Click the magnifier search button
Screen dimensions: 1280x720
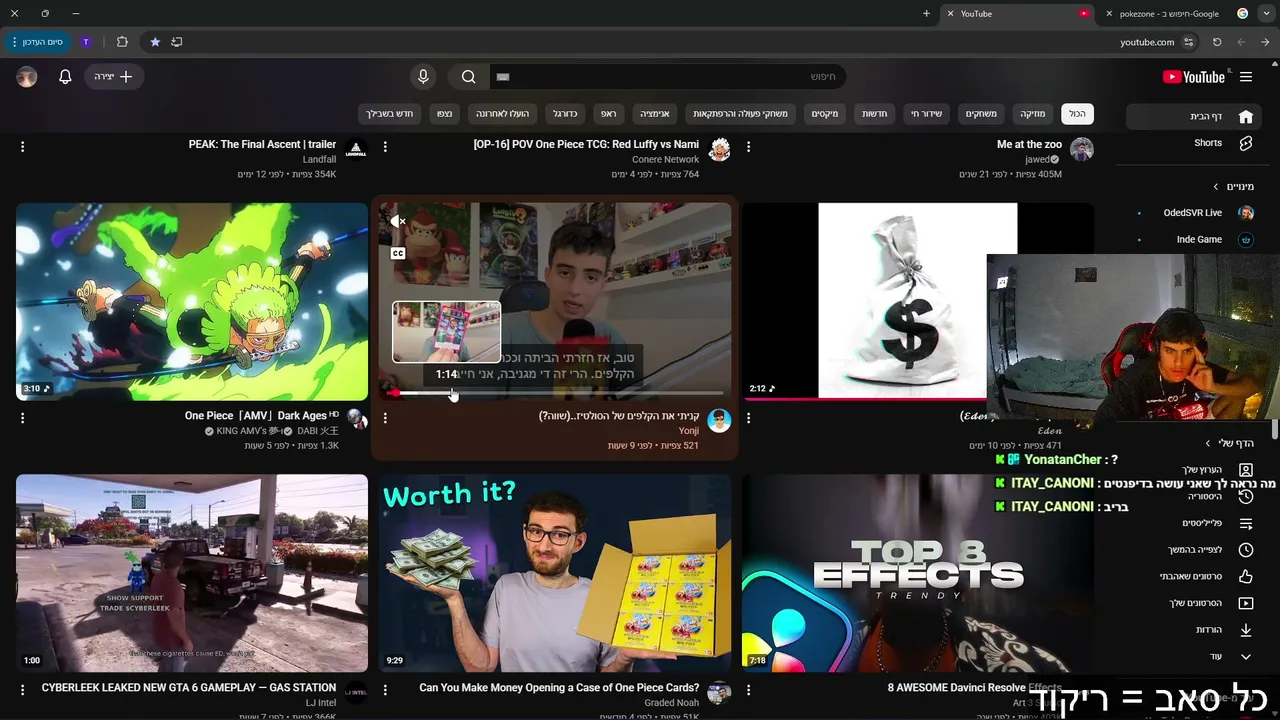(x=468, y=77)
